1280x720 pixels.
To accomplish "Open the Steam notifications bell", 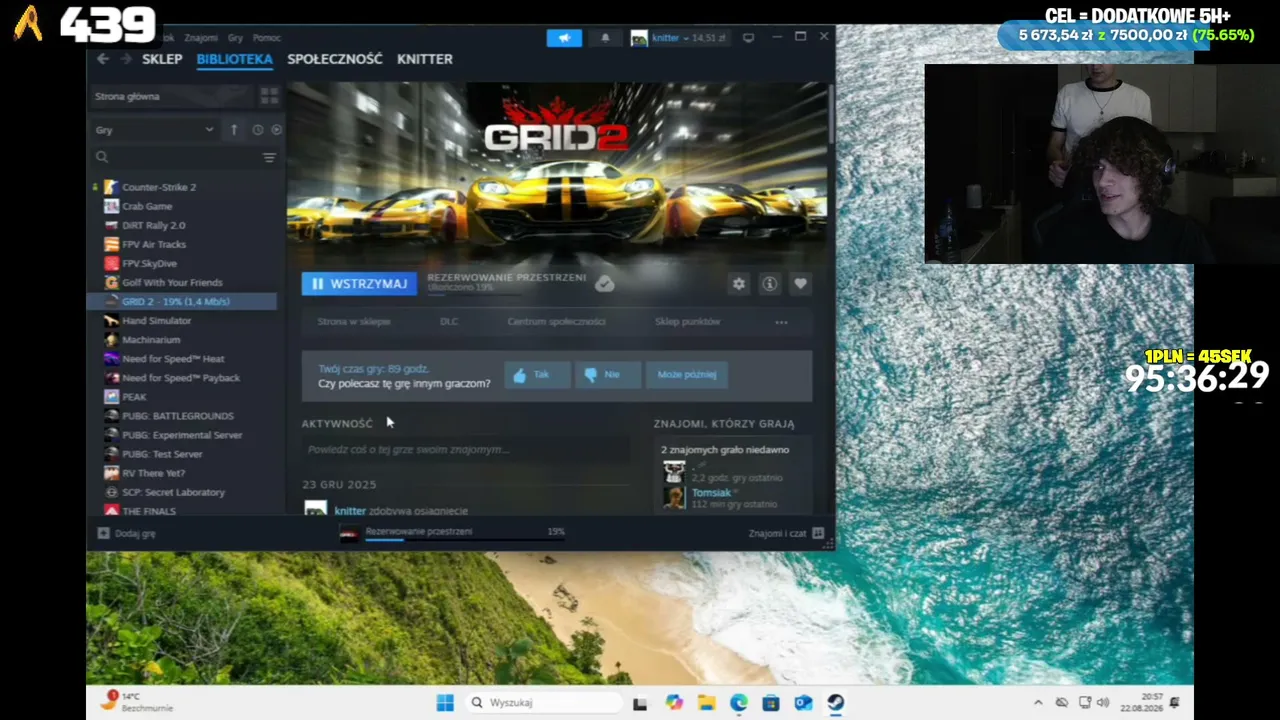I will [605, 38].
